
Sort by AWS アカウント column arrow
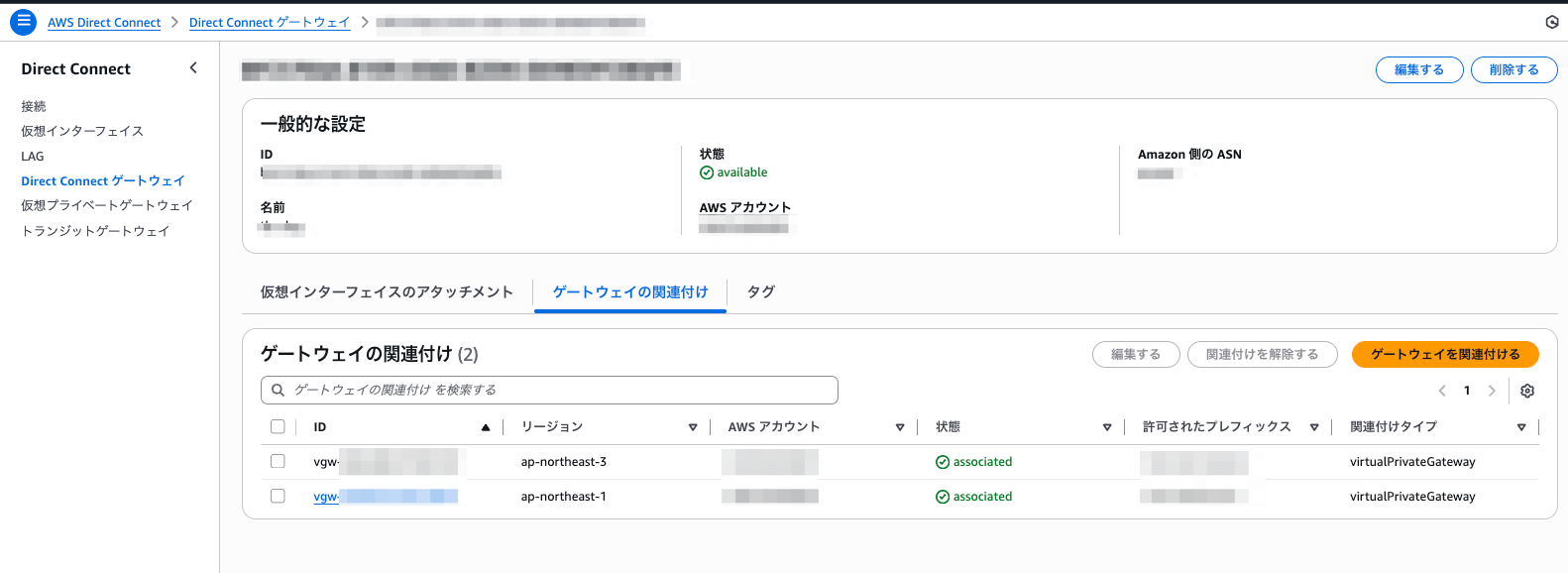click(900, 427)
